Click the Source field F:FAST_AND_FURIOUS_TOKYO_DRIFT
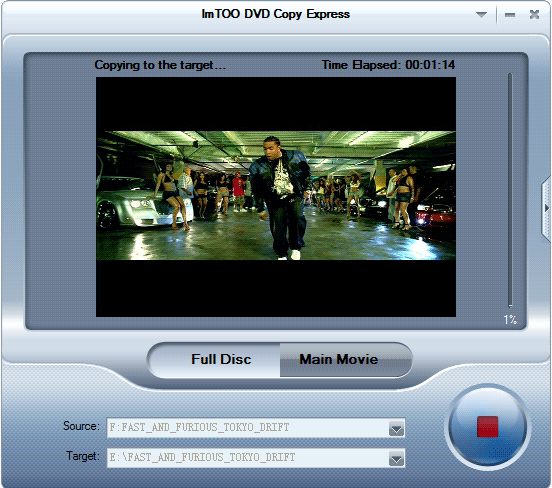The width and height of the screenshot is (552, 488). [256, 428]
